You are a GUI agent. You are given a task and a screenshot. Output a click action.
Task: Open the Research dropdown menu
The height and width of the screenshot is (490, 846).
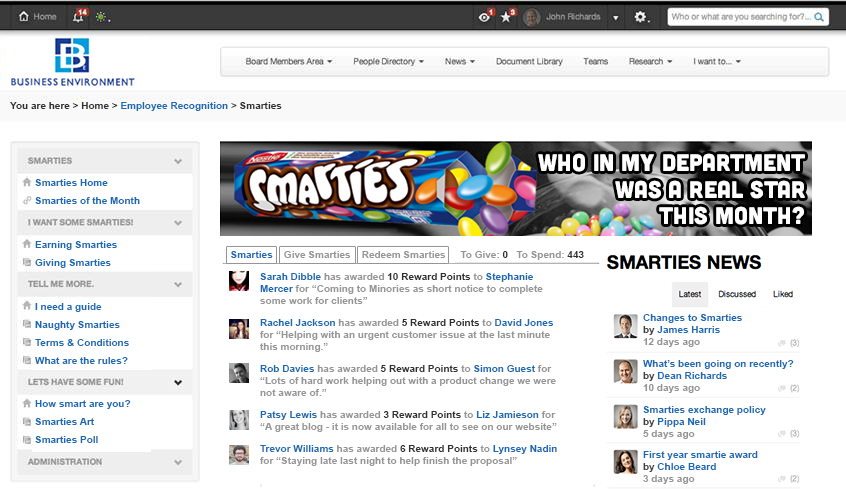tap(650, 62)
